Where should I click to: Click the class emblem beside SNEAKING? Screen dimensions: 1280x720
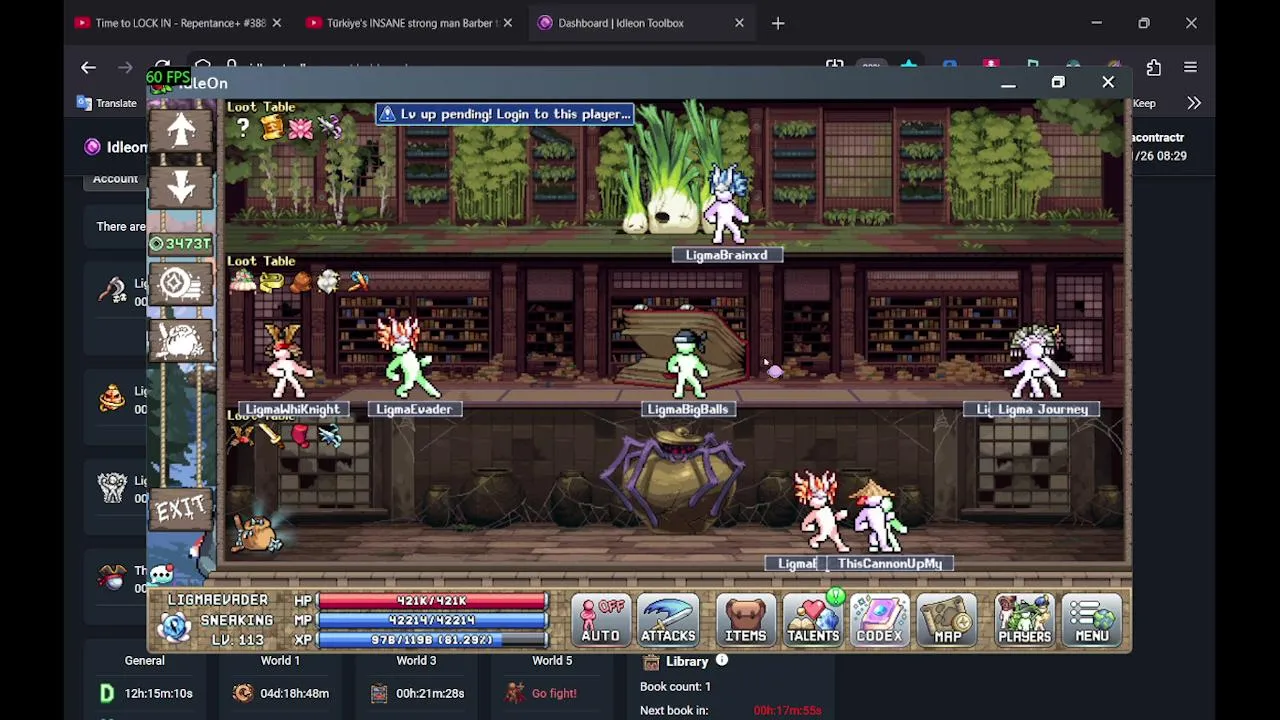pos(175,627)
